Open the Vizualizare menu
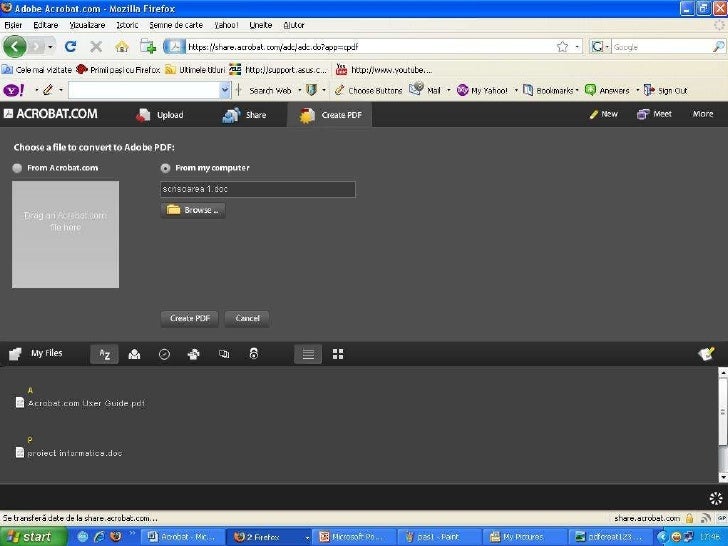The width and height of the screenshot is (728, 546). (87, 25)
